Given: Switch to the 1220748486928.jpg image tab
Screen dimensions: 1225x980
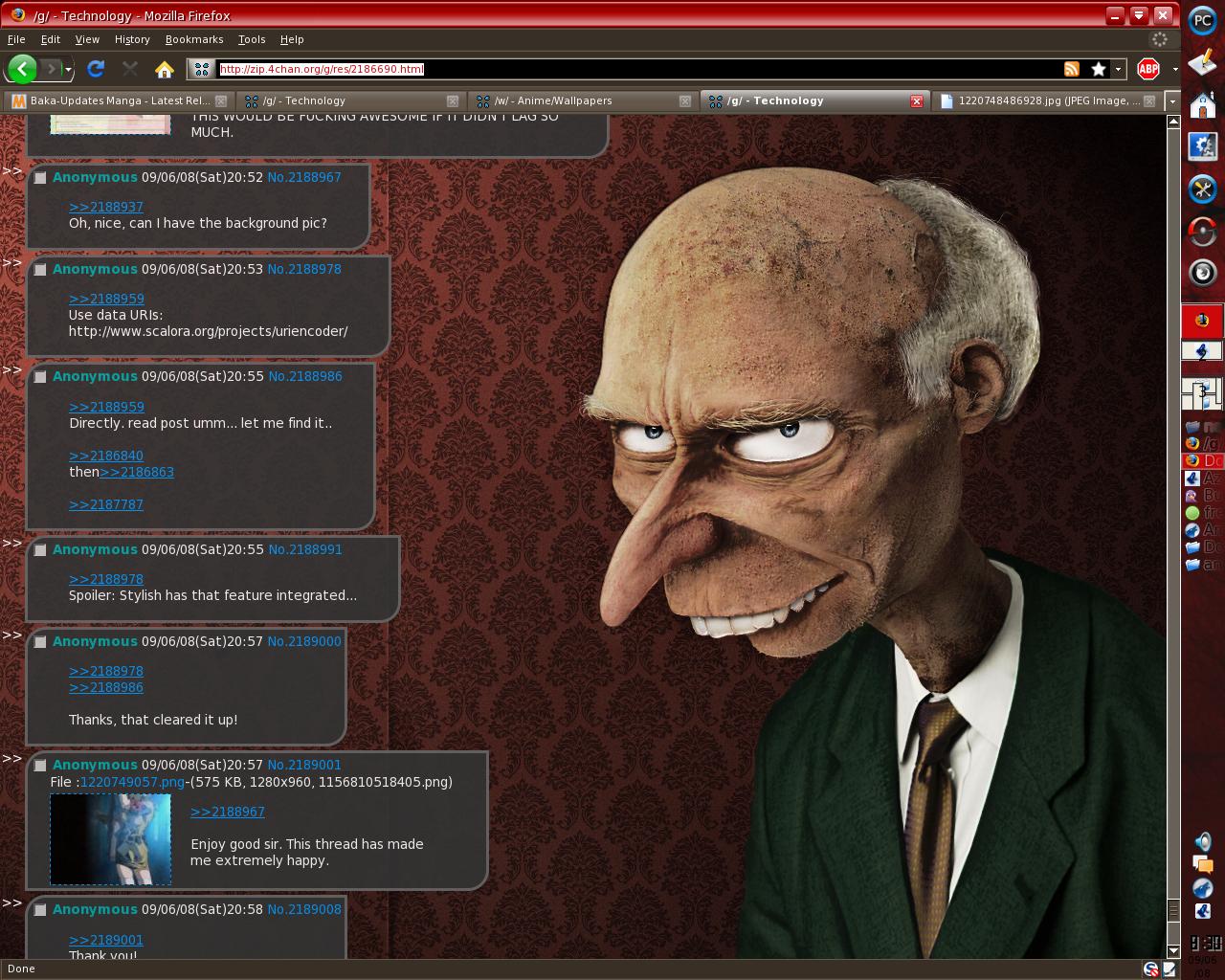Looking at the screenshot, I should point(1046,100).
